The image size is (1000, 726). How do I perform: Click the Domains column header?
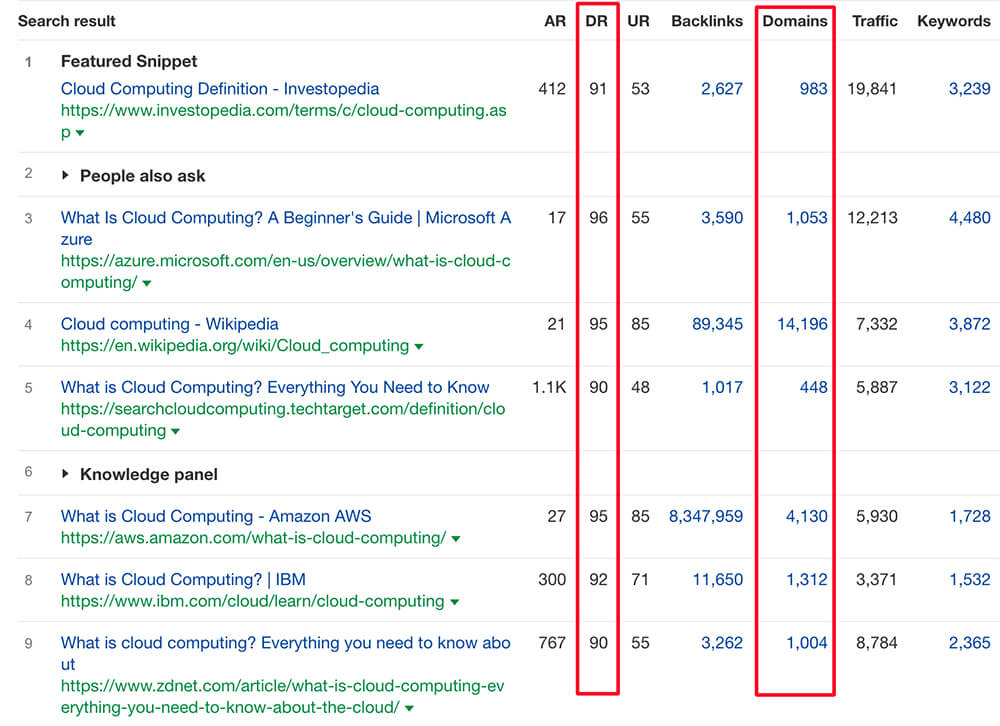795,21
